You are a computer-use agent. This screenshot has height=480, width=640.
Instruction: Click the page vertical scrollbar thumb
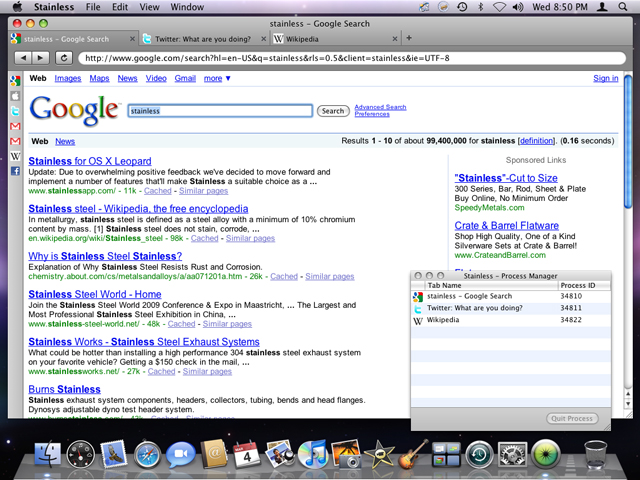pyautogui.click(x=628, y=142)
